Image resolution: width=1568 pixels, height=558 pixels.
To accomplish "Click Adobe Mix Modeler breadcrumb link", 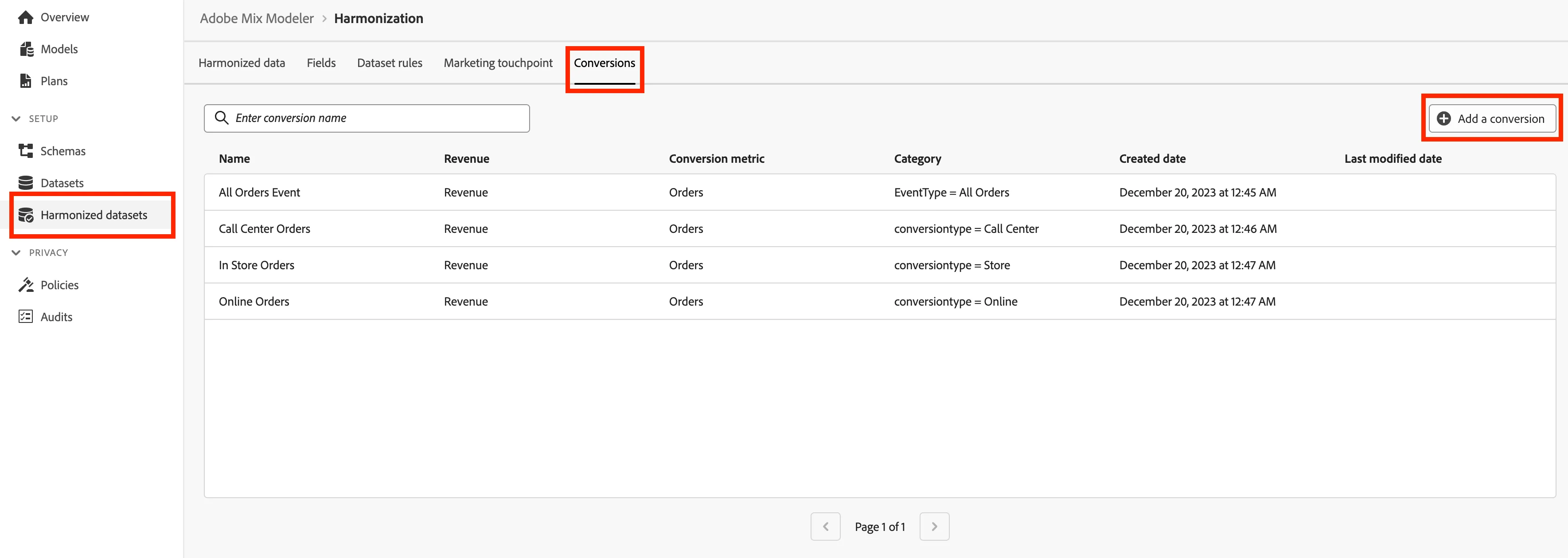I will pyautogui.click(x=257, y=18).
